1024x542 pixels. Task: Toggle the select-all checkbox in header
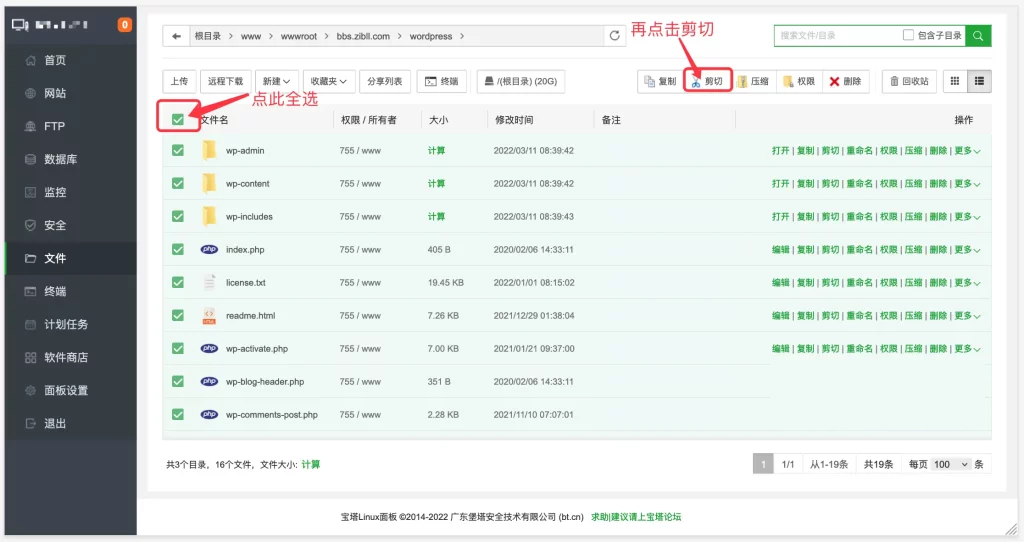tap(178, 119)
